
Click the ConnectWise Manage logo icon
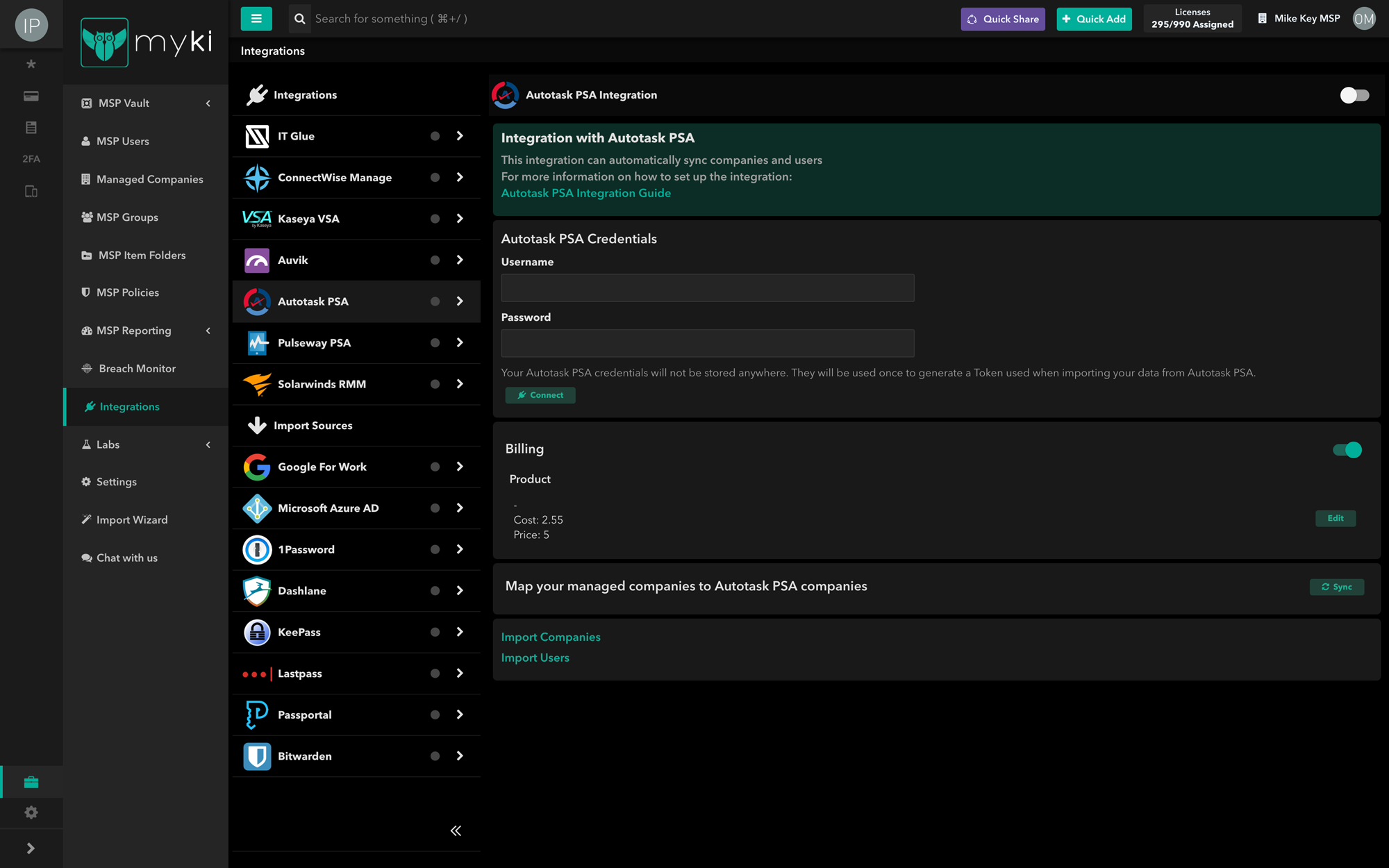(x=257, y=178)
